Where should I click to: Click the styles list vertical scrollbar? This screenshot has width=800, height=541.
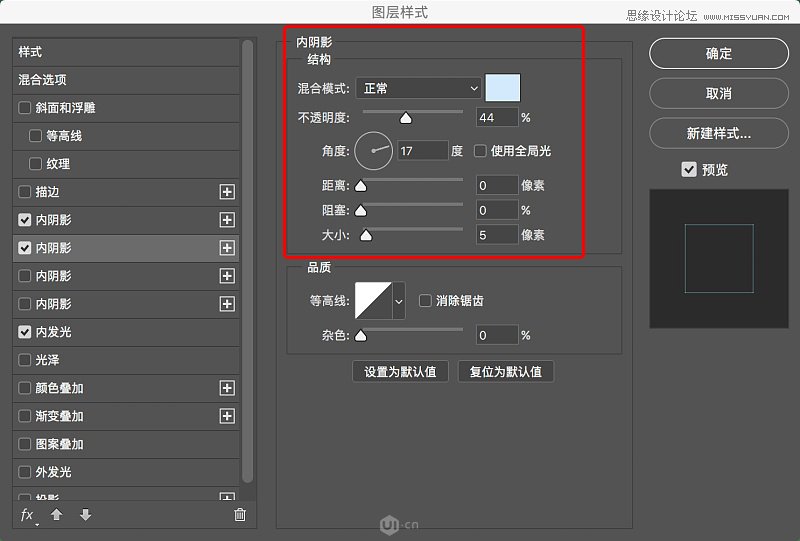click(247, 261)
